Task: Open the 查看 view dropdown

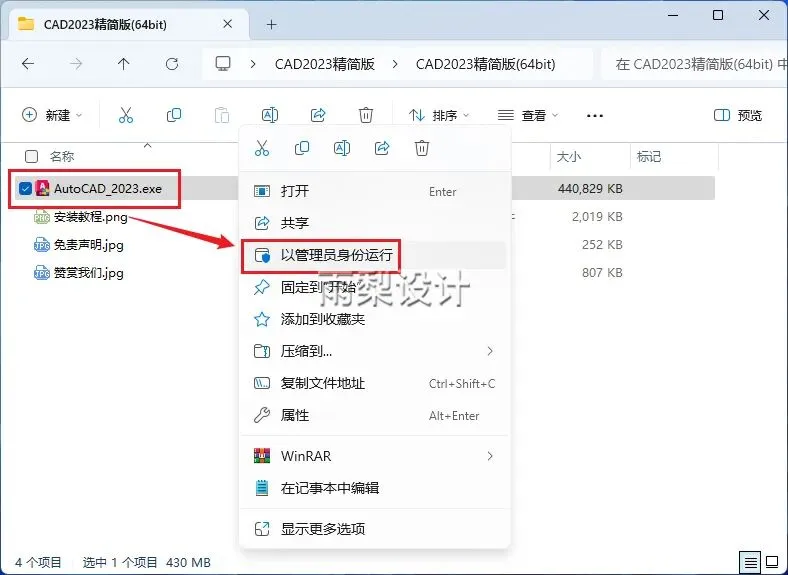Action: tap(528, 115)
